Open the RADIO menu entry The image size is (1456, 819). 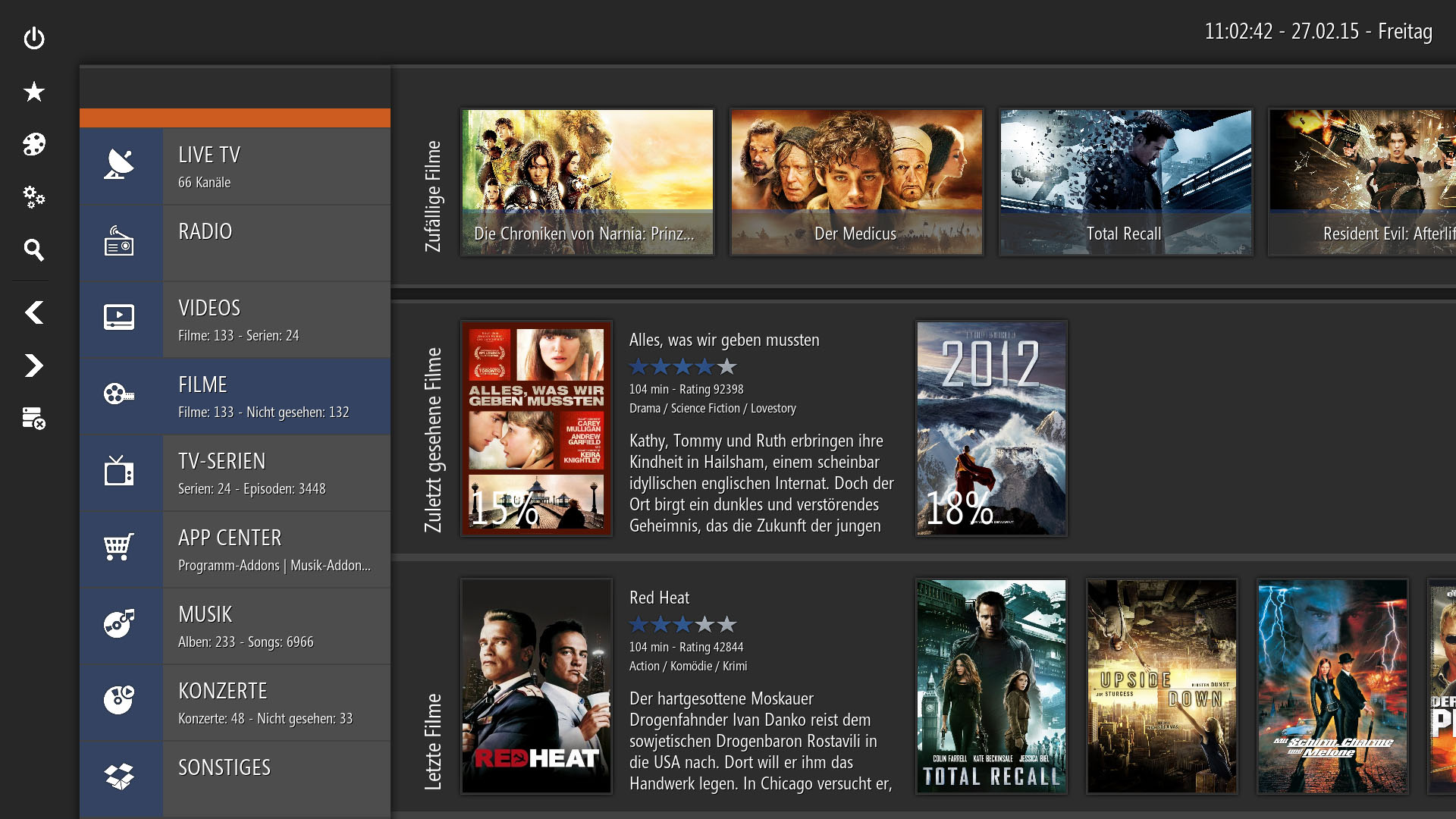click(x=235, y=243)
